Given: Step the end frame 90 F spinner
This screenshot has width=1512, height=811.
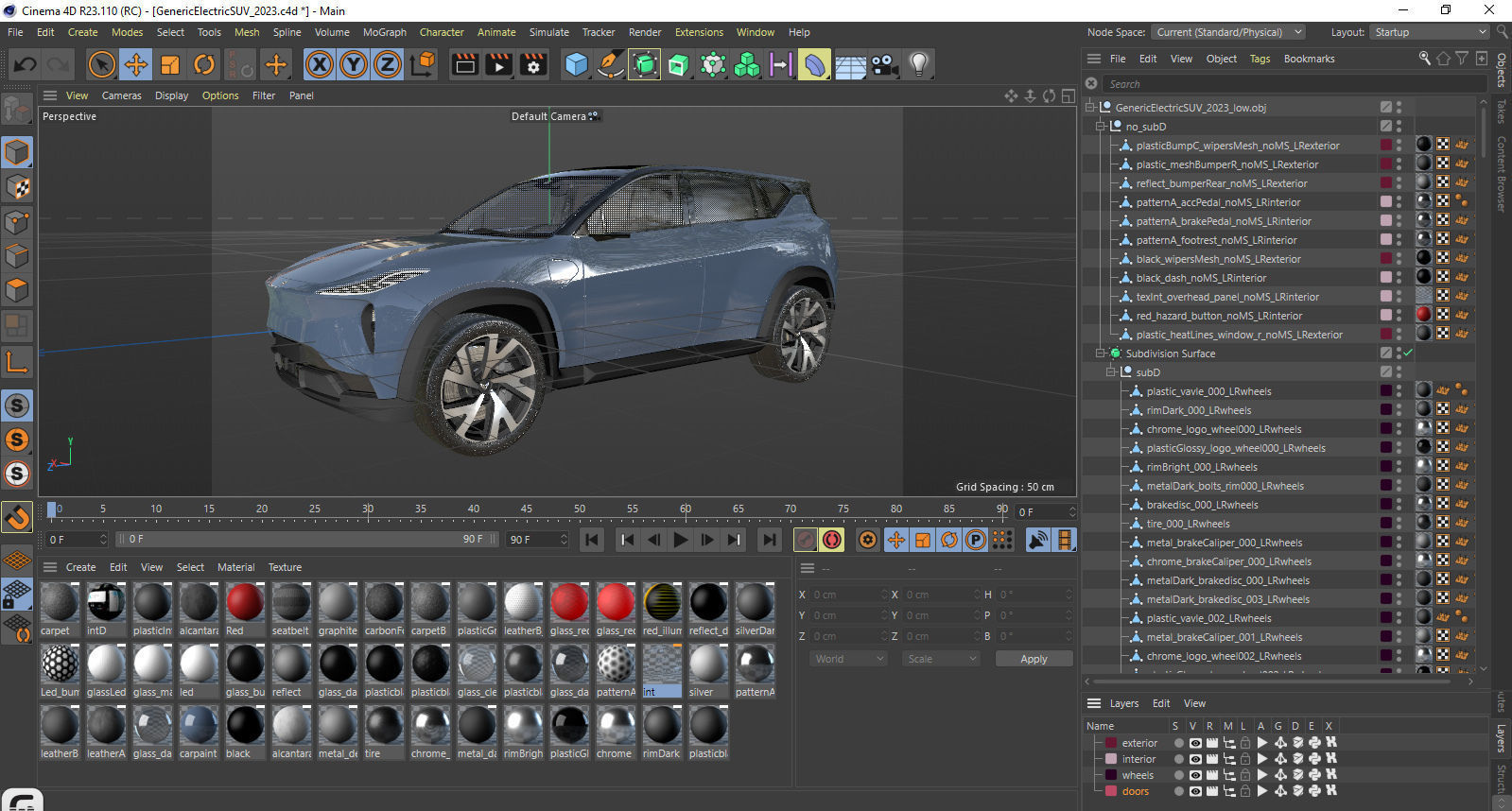Looking at the screenshot, I should click(x=564, y=539).
